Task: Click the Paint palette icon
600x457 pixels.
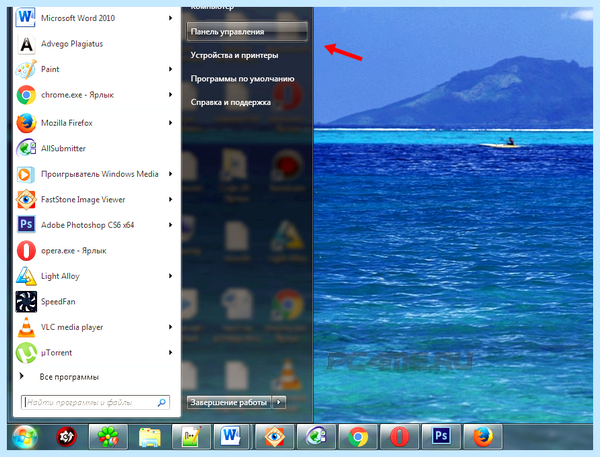Action: pos(26,70)
